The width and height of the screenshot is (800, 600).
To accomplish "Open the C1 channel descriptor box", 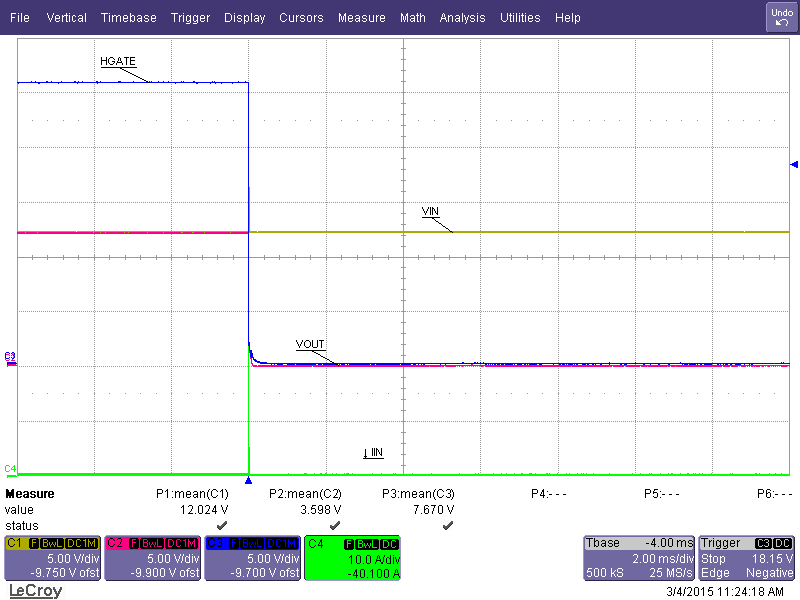I will pyautogui.click(x=52, y=558).
